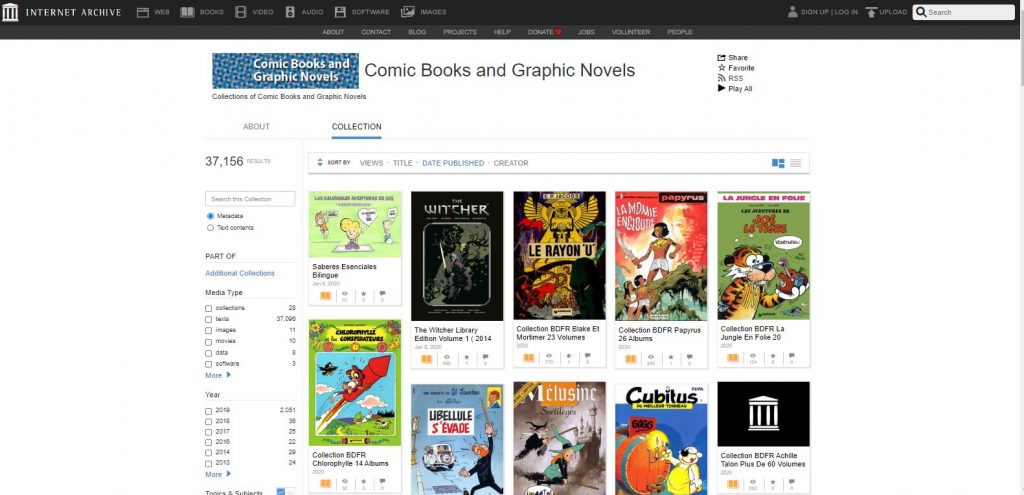
Task: Check the data media type checkbox
Action: point(208,353)
